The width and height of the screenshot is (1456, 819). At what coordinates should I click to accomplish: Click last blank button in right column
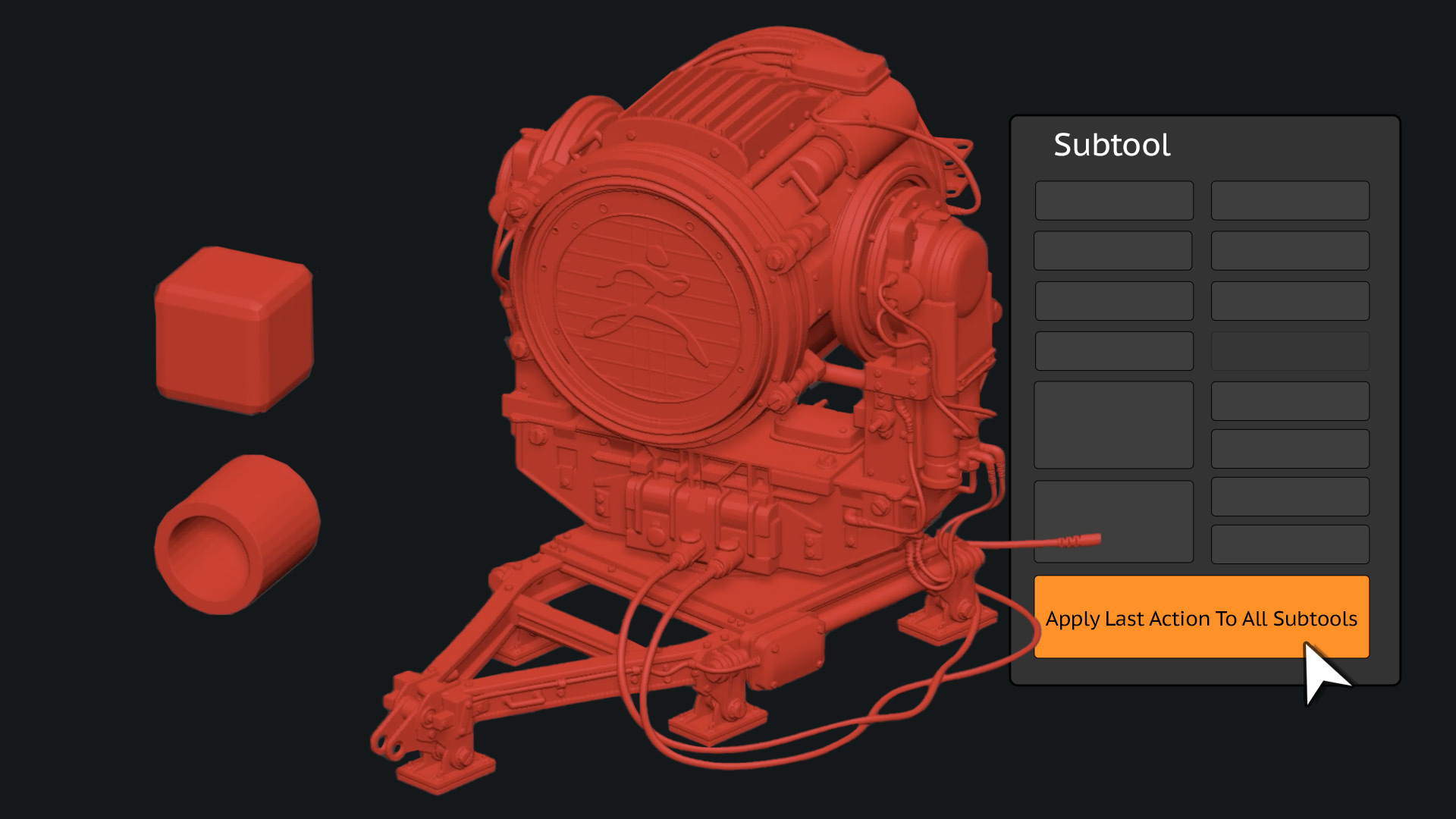pyautogui.click(x=1290, y=544)
